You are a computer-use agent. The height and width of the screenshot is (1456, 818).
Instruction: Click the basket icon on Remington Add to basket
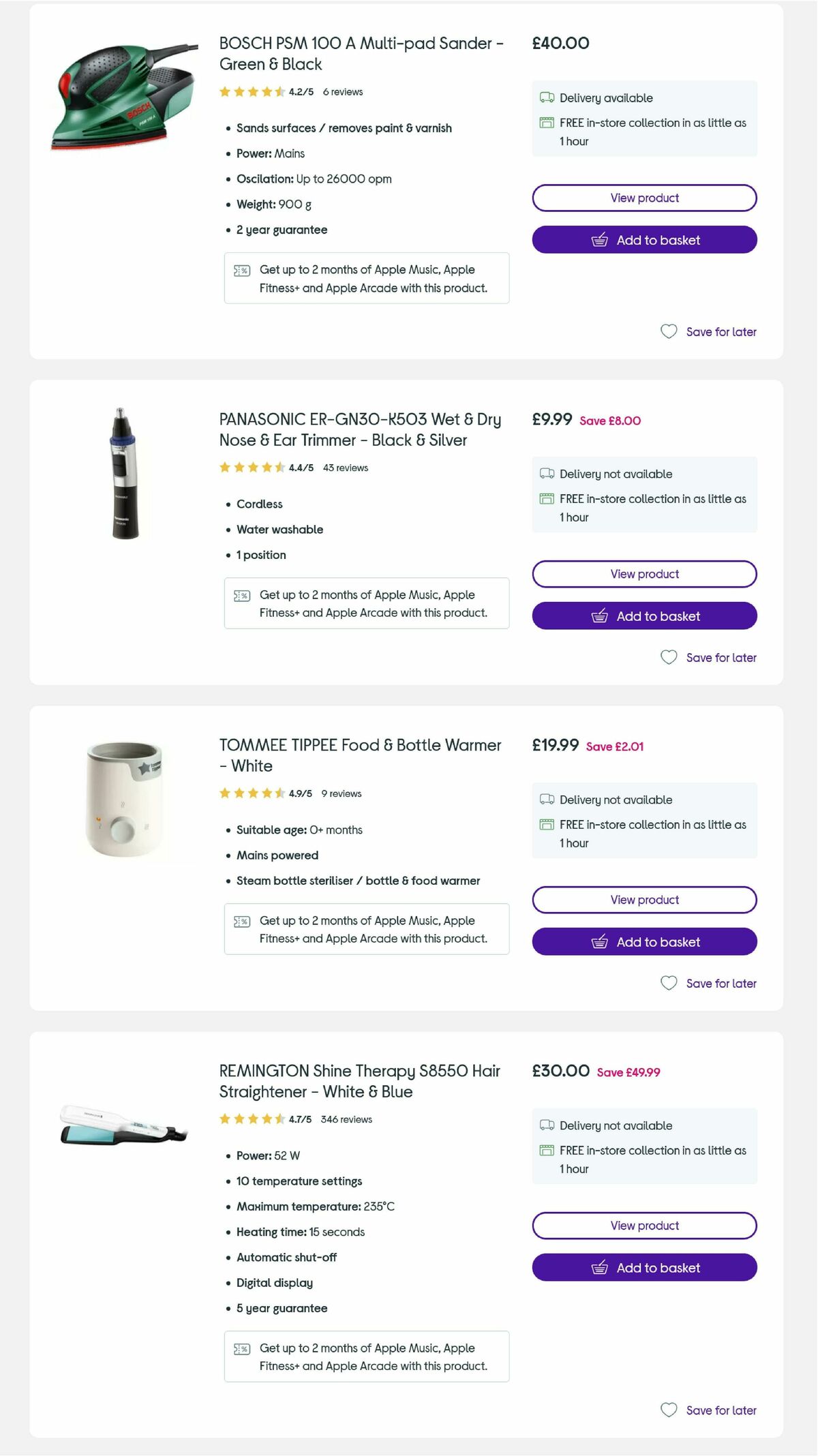pyautogui.click(x=599, y=1268)
